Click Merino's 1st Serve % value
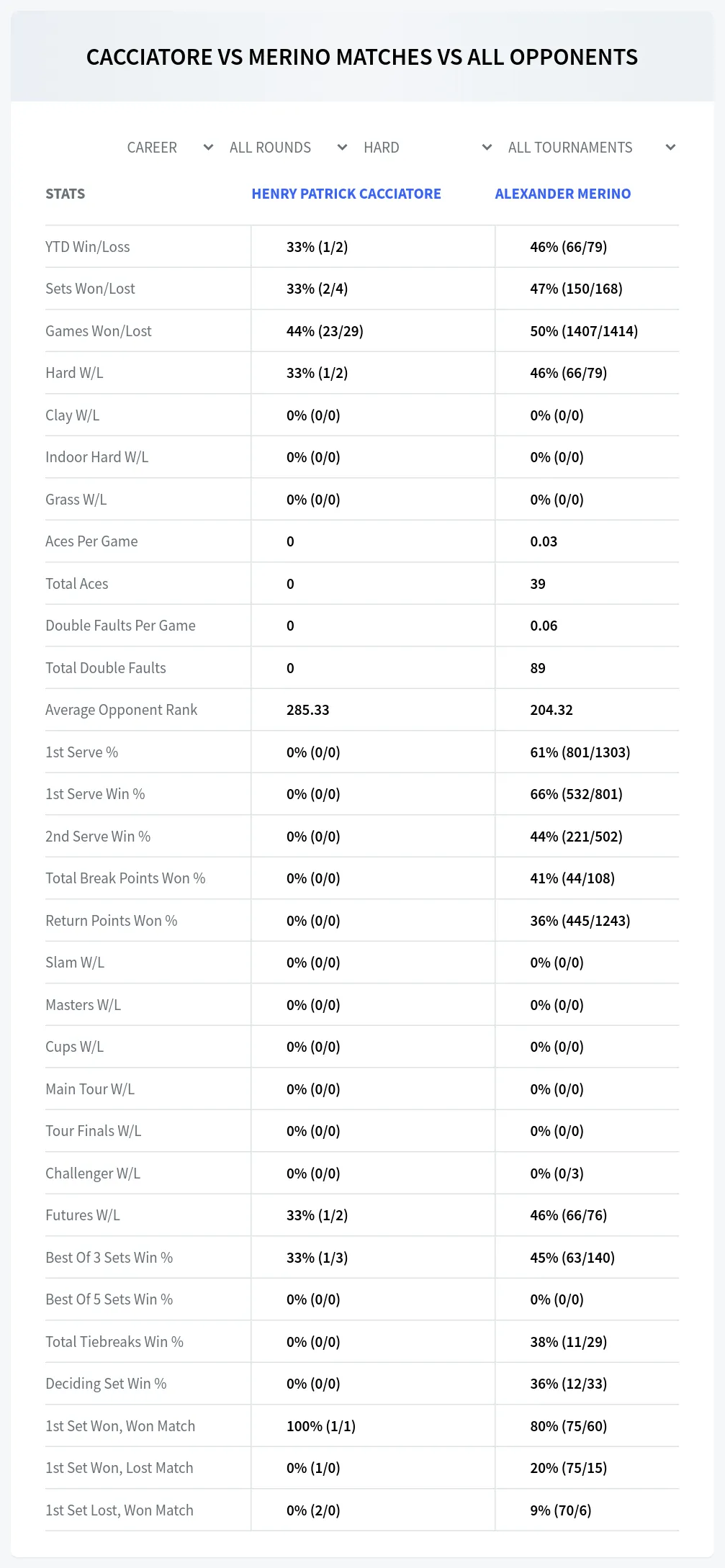 (x=580, y=752)
